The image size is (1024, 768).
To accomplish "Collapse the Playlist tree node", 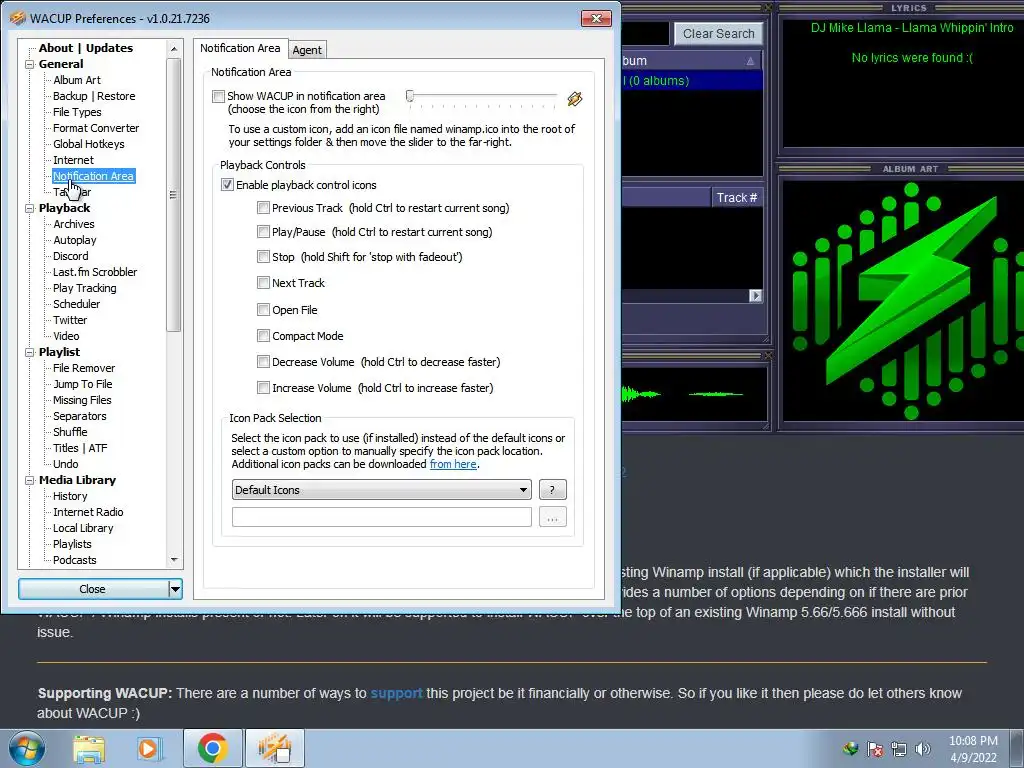I will (x=29, y=352).
